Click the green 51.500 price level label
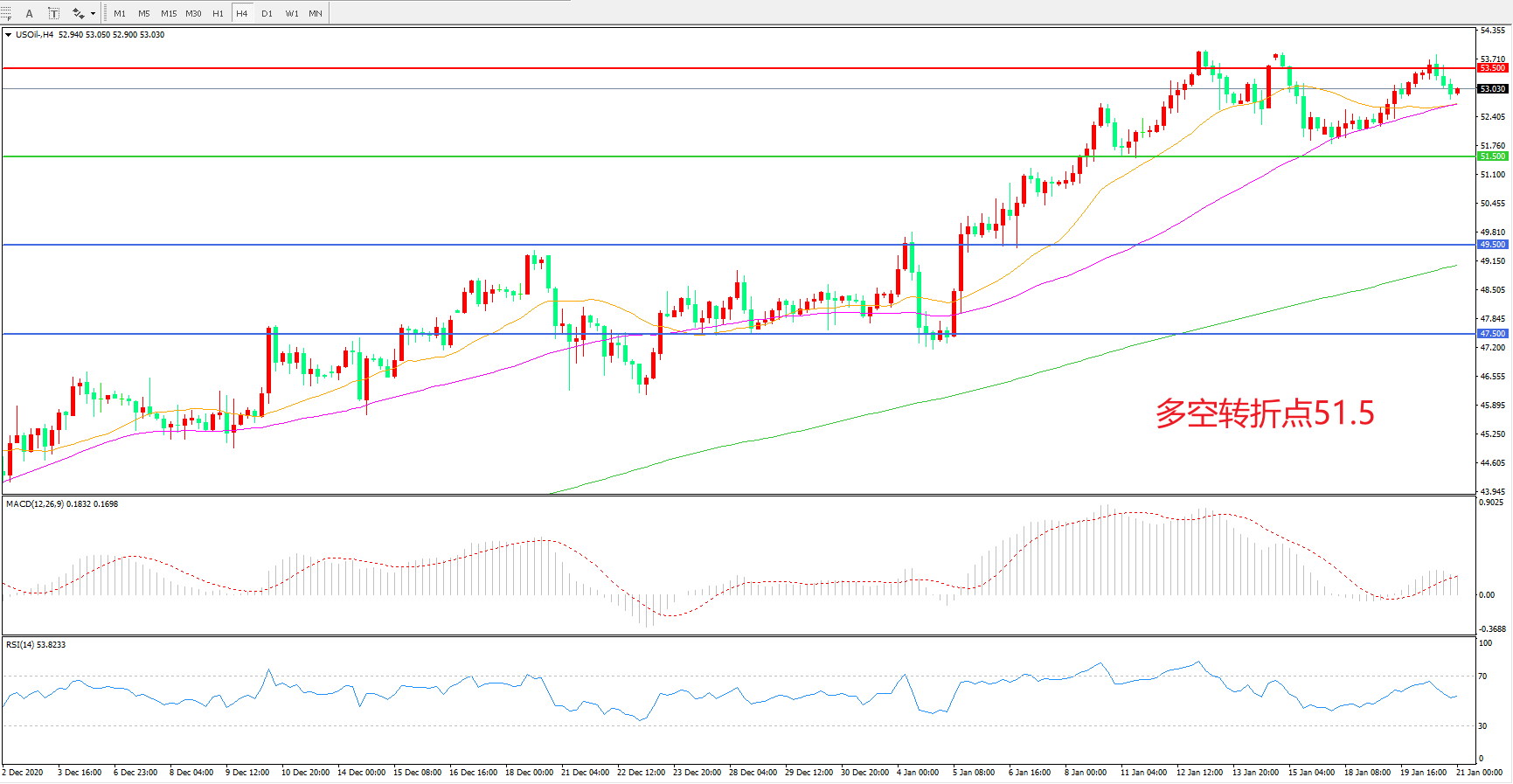 coord(1492,156)
